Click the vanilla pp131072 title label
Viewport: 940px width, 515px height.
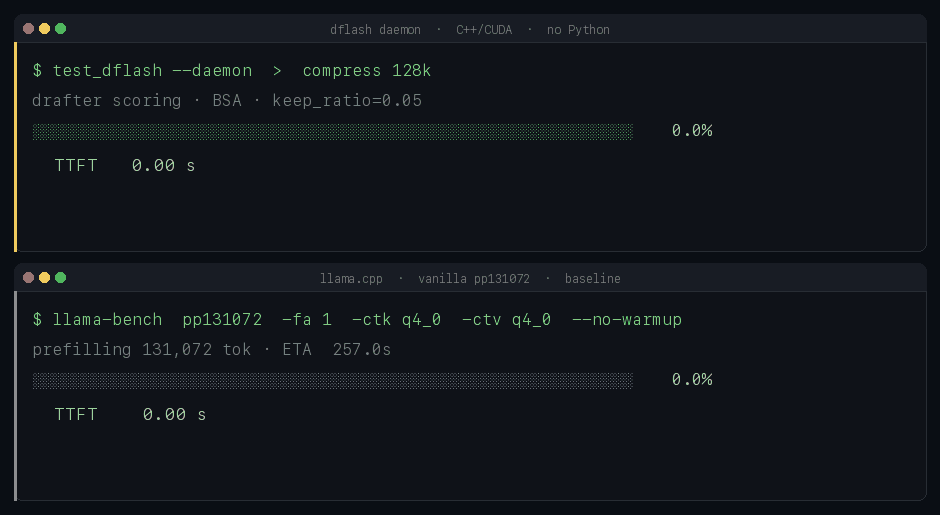[x=474, y=278]
